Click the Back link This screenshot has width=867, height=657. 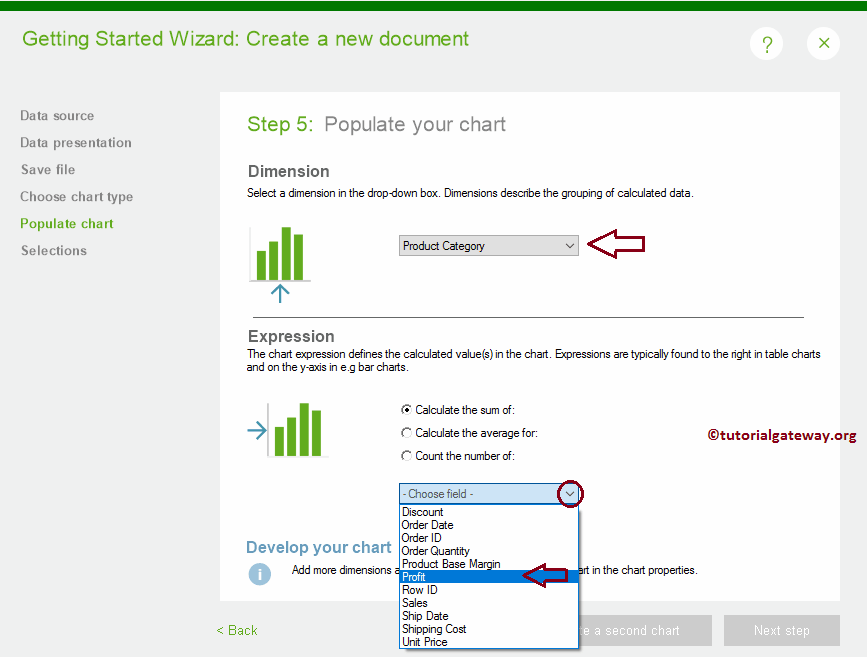pyautogui.click(x=237, y=630)
